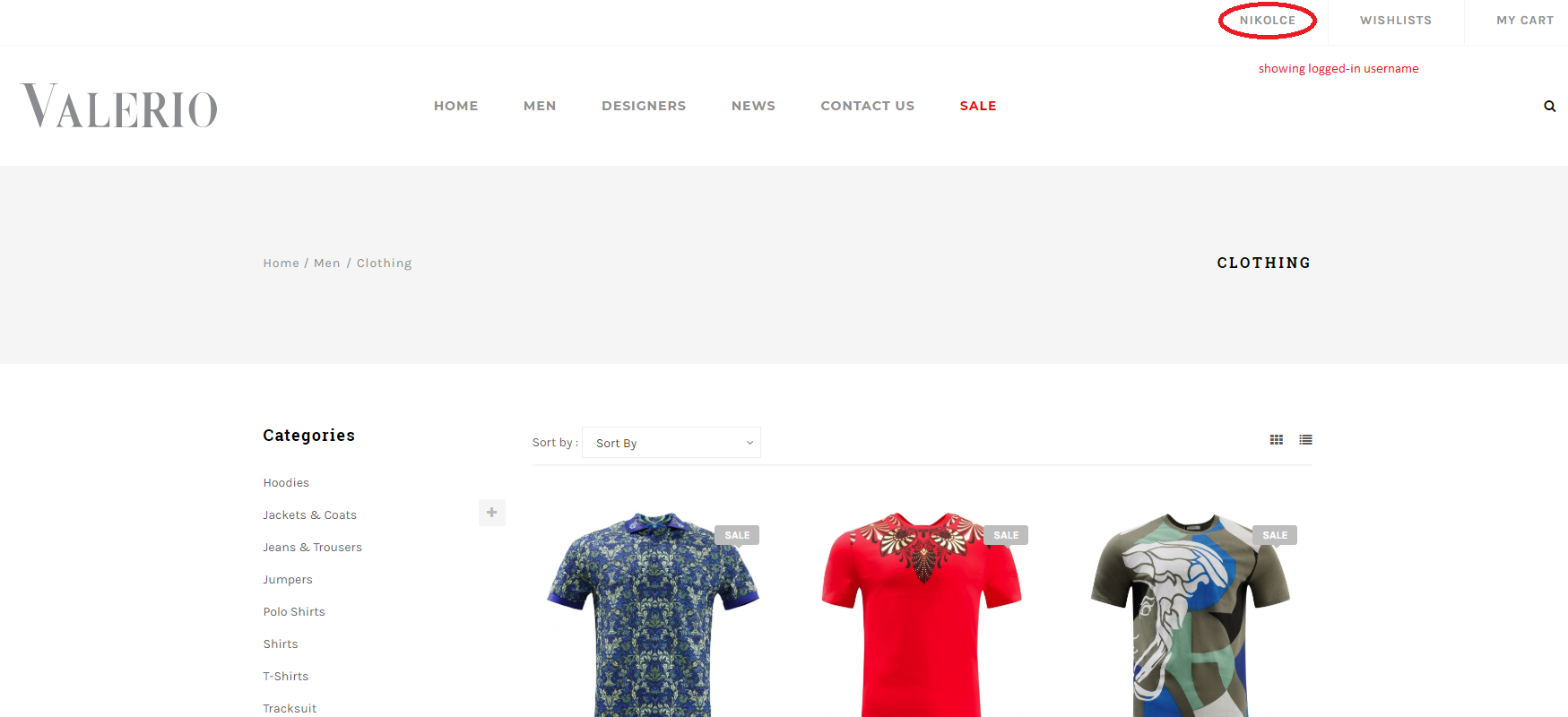Open Wishlists page
This screenshot has height=717, width=1568.
pyautogui.click(x=1395, y=21)
